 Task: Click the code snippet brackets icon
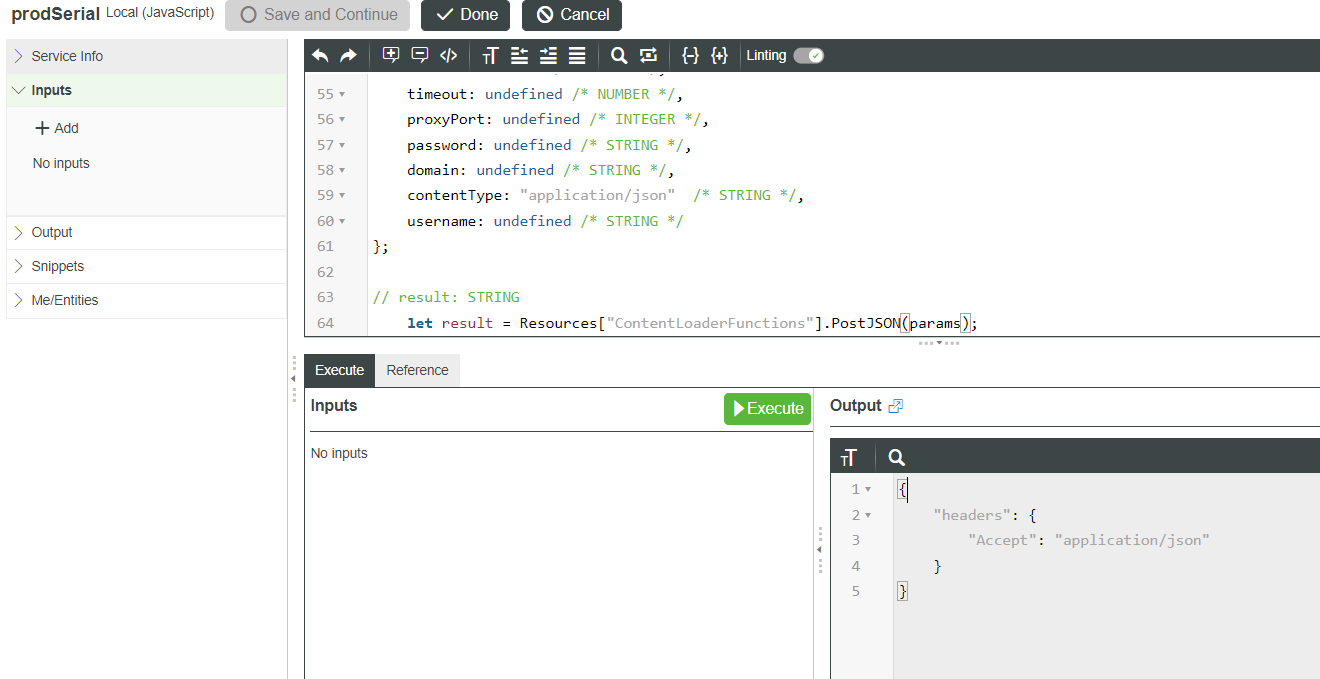pyautogui.click(x=449, y=56)
